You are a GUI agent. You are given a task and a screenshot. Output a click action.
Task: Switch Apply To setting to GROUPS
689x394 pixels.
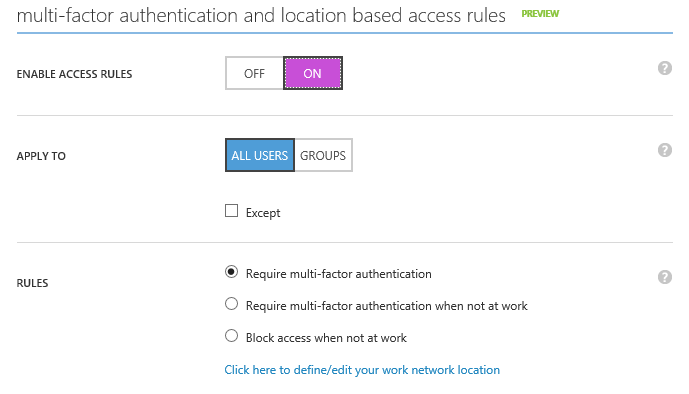323,155
